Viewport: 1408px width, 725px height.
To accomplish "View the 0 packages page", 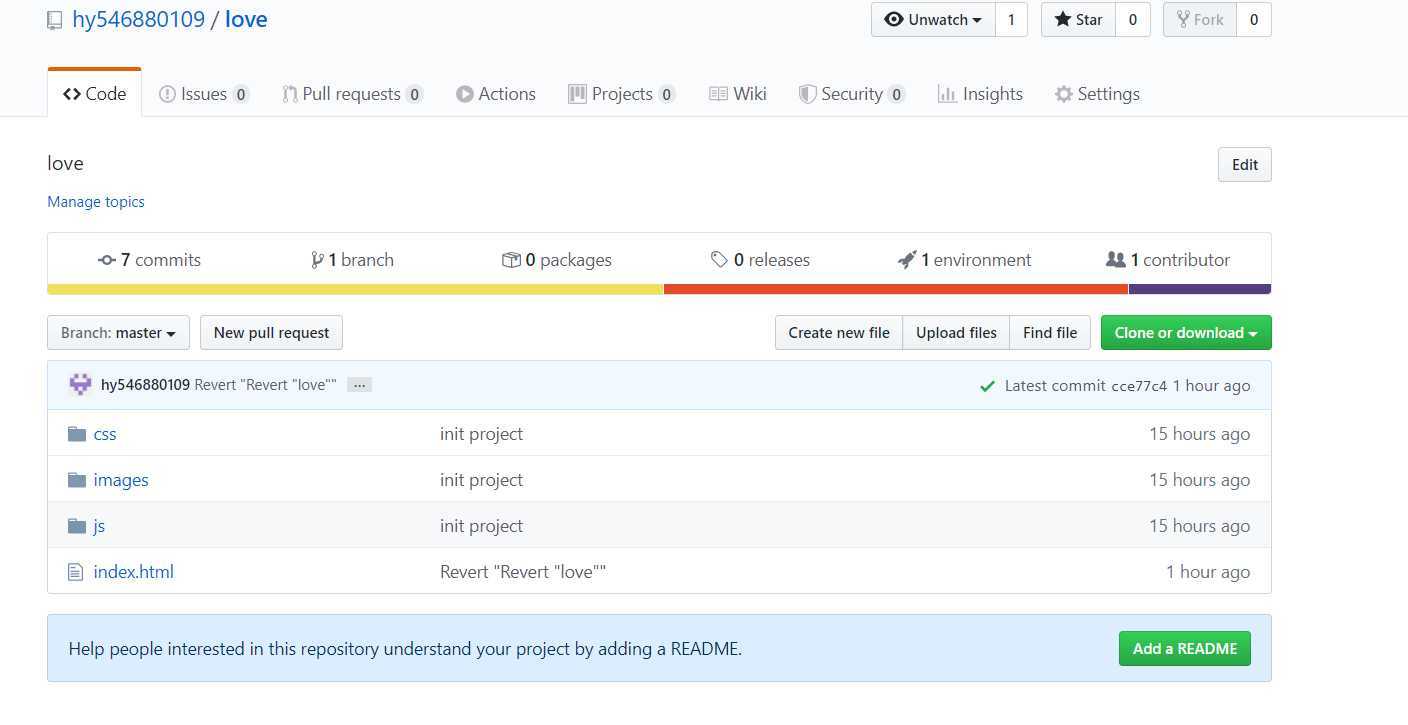I will tap(557, 260).
